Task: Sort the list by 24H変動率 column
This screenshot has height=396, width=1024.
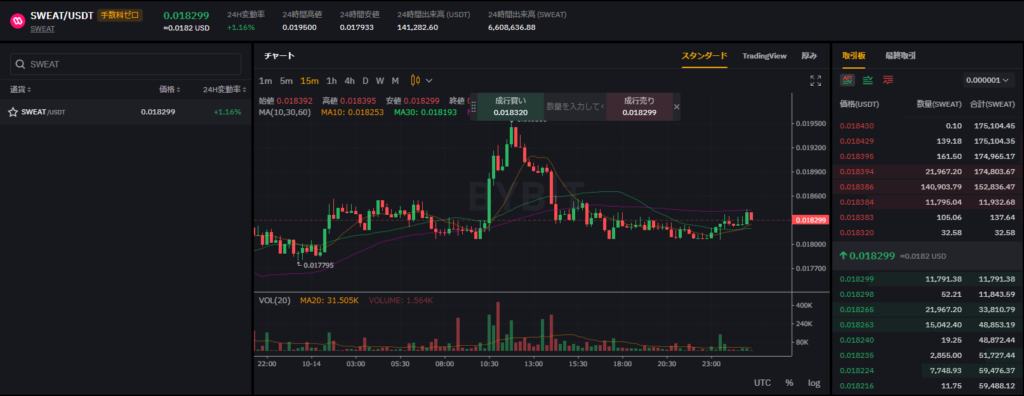Action: 224,90
